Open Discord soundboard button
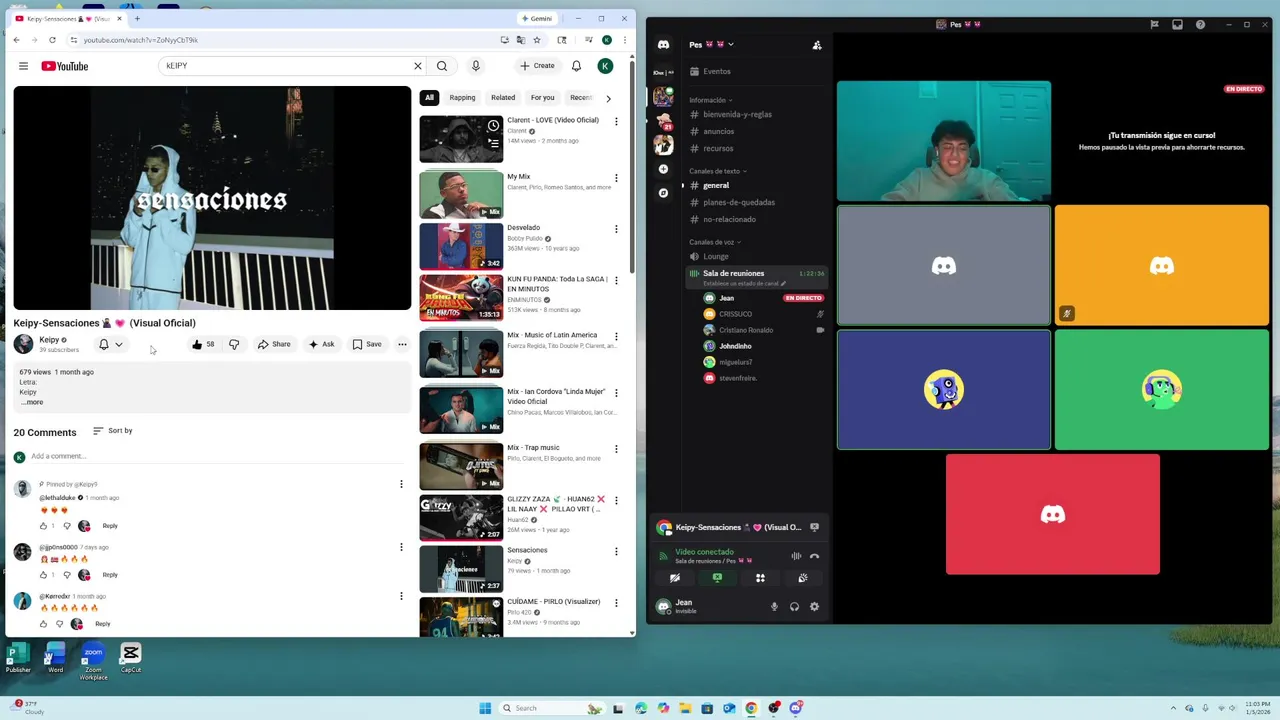This screenshot has height=720, width=1280. click(802, 578)
